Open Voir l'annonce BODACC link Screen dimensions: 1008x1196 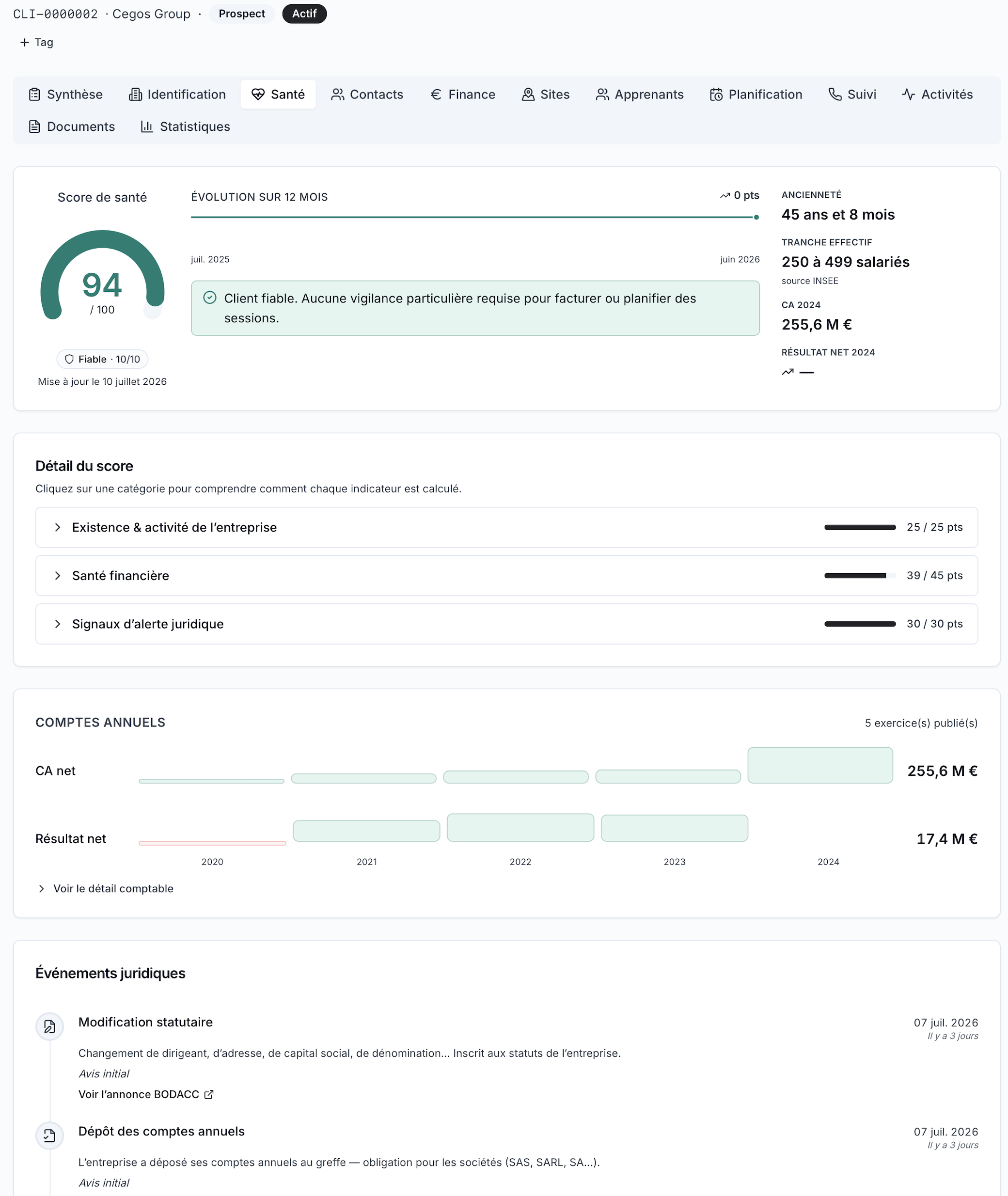pyautogui.click(x=146, y=1094)
